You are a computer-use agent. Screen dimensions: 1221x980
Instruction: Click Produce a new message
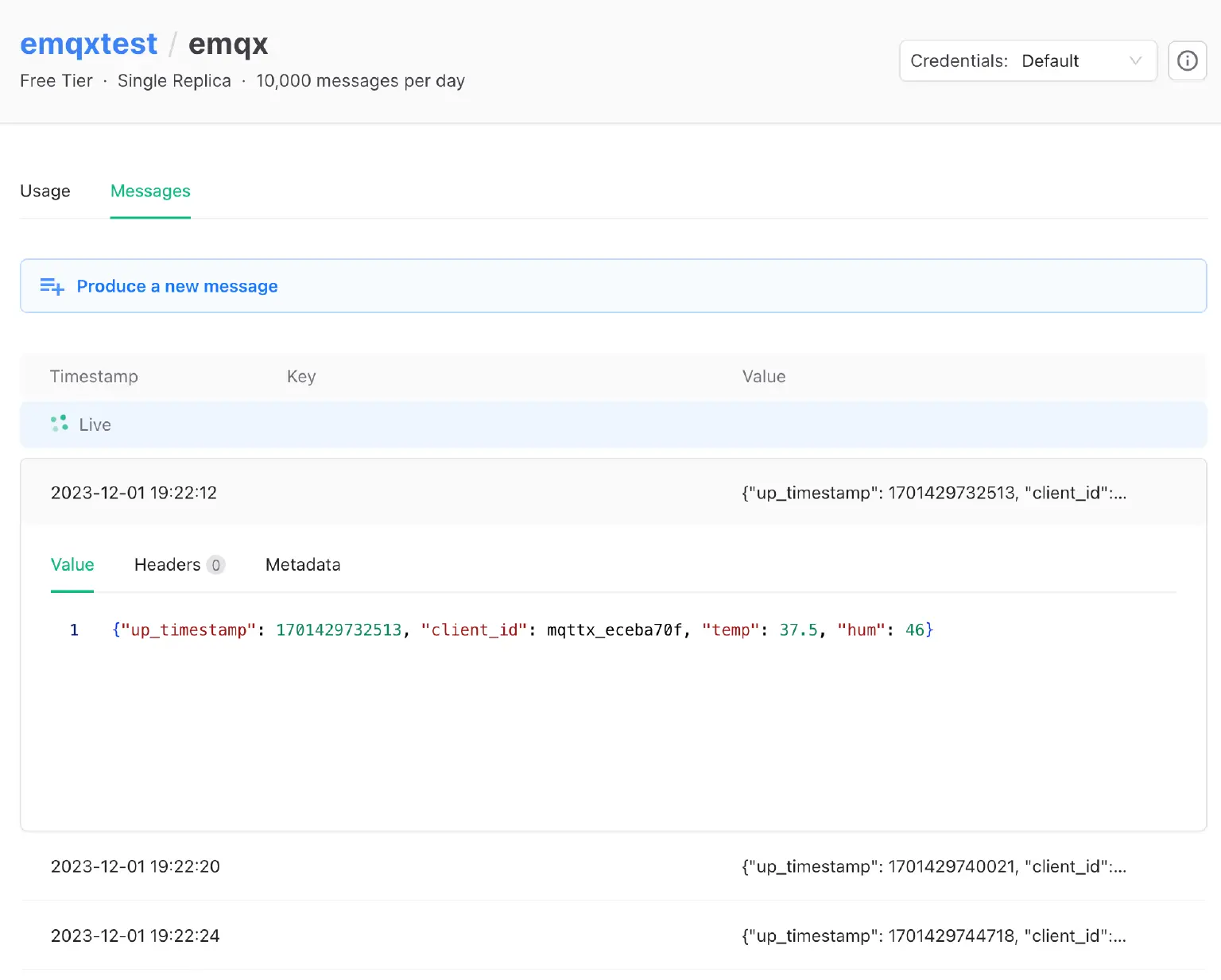[176, 286]
